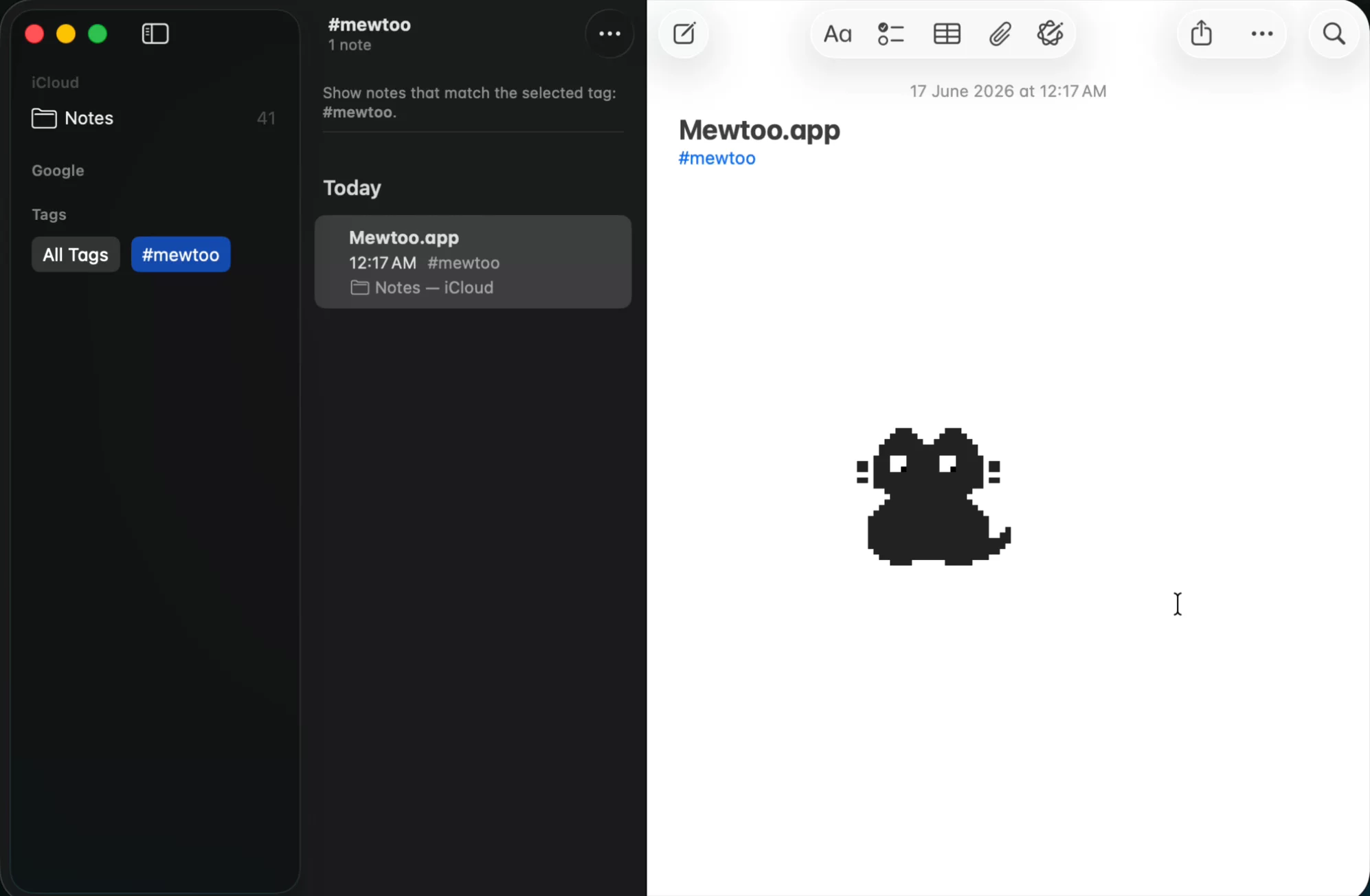
Task: Insert a table using table icon
Action: pos(947,34)
